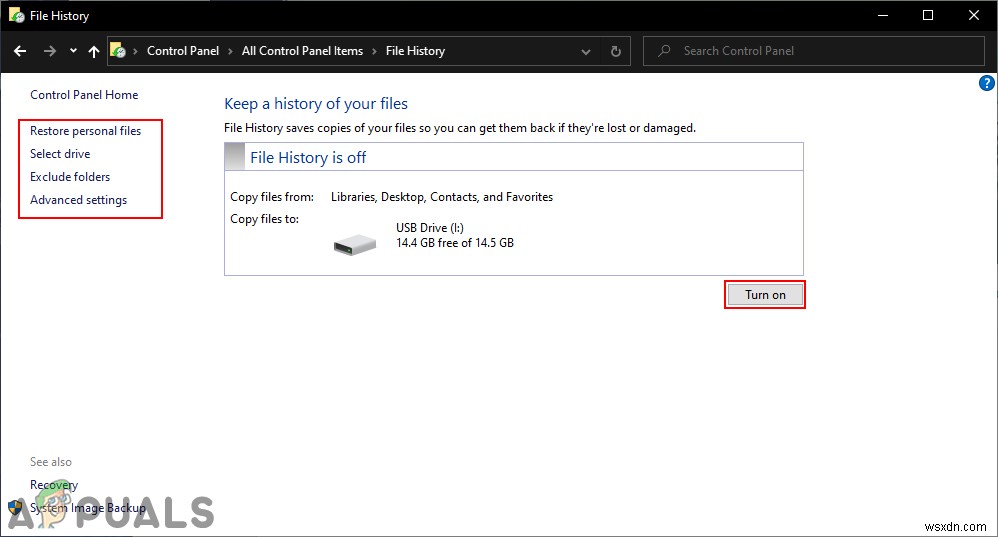Viewport: 998px width, 537px height.
Task: Open the Select drive link
Action: tap(60, 154)
